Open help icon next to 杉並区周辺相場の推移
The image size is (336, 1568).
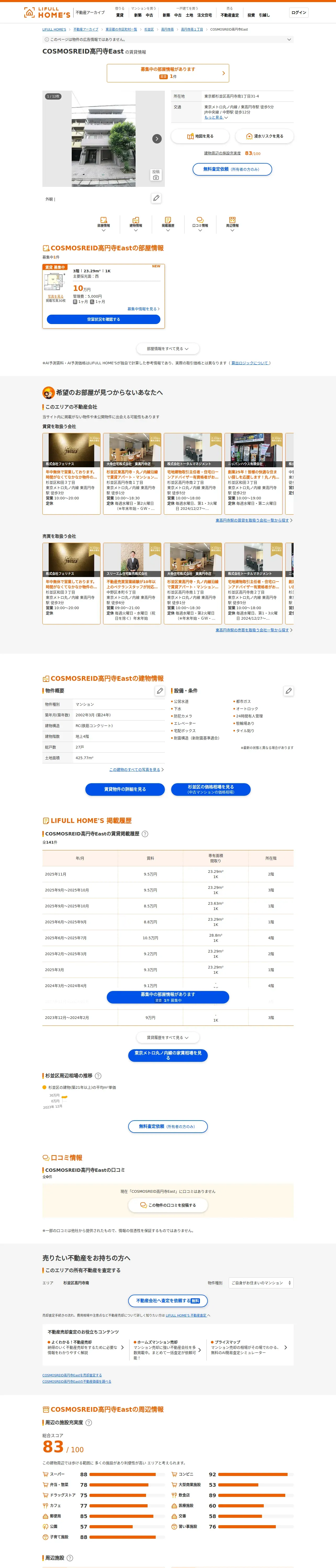(98, 1076)
